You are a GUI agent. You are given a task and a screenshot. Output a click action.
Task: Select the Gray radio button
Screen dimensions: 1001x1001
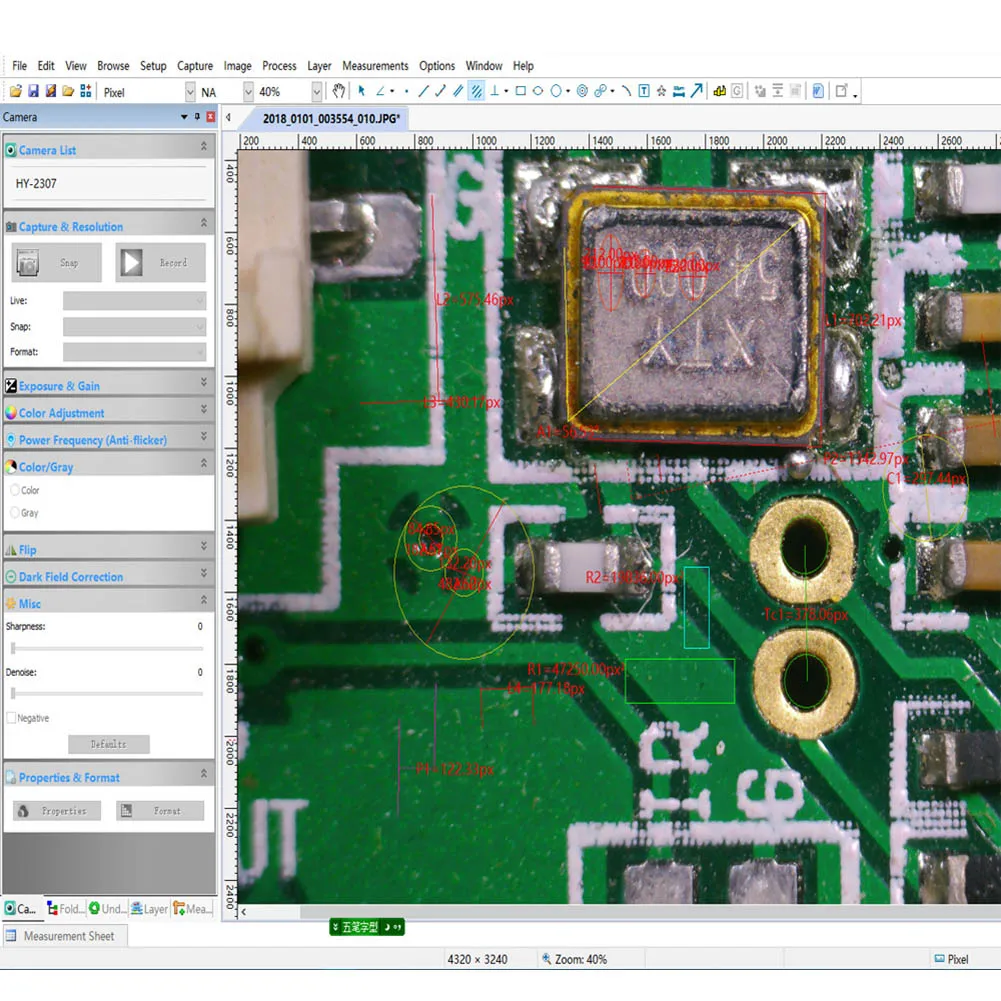(15, 513)
